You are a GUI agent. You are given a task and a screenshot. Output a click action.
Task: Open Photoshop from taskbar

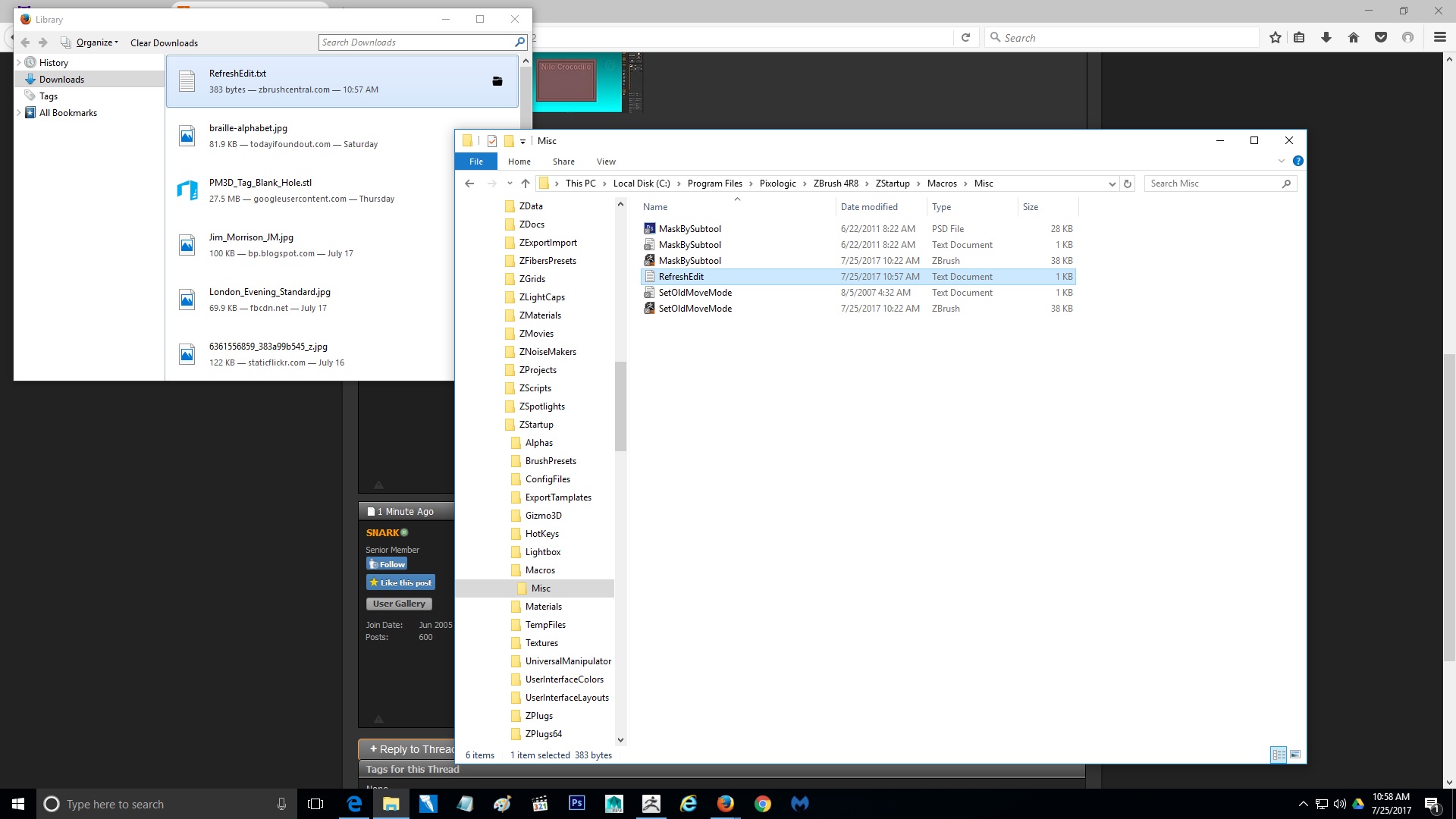coord(576,804)
